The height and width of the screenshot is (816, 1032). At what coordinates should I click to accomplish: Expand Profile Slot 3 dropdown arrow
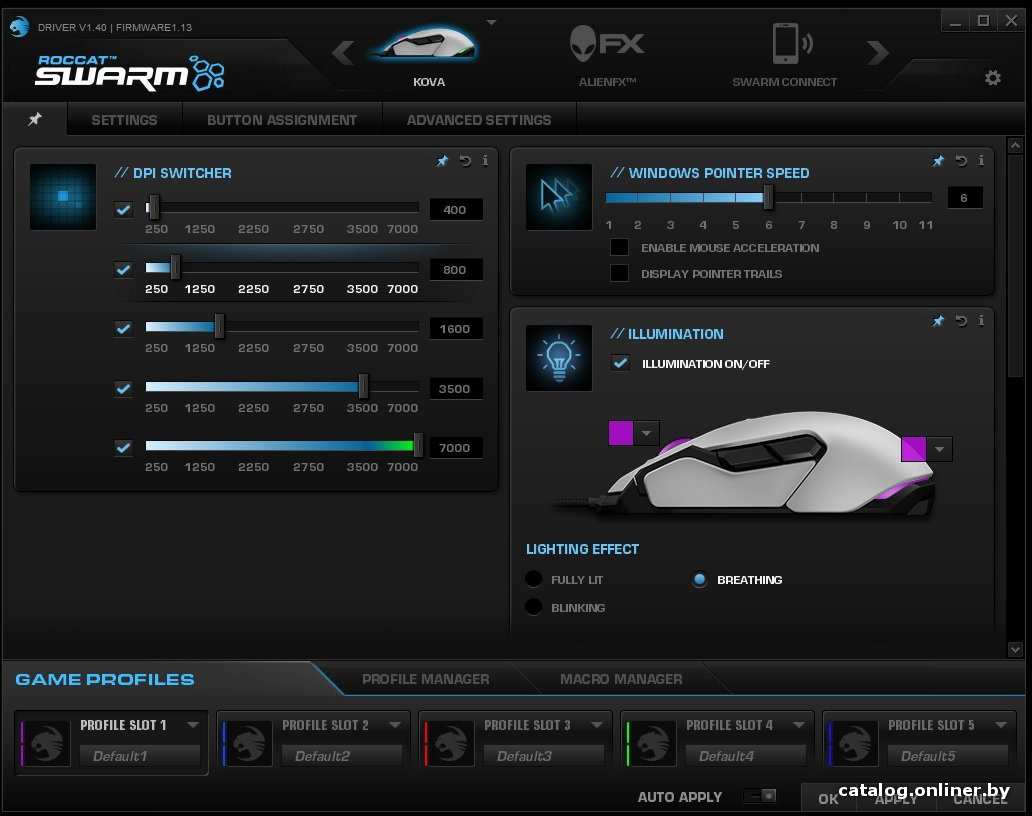click(x=597, y=725)
